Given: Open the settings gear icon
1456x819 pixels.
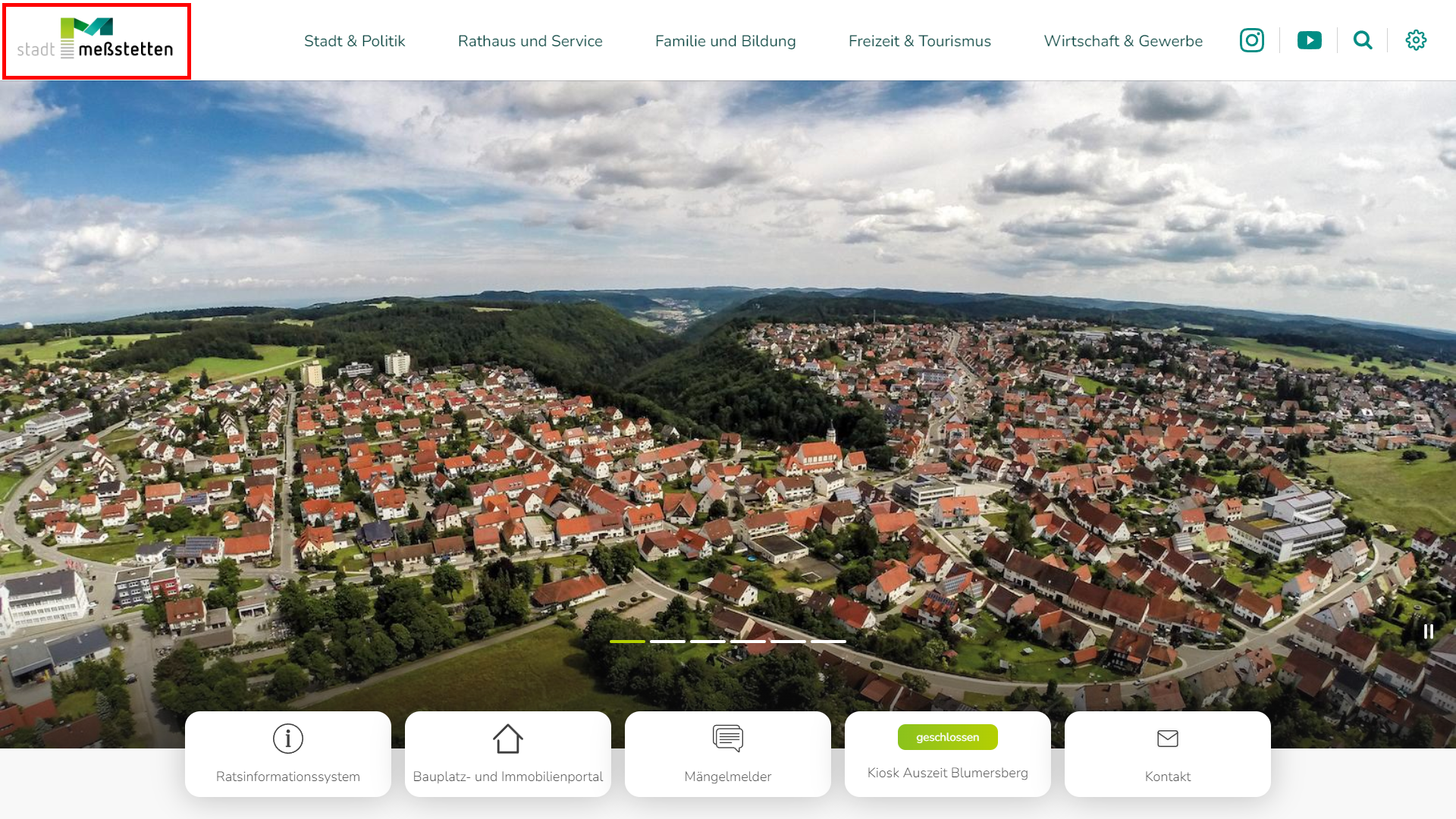Looking at the screenshot, I should pos(1415,40).
